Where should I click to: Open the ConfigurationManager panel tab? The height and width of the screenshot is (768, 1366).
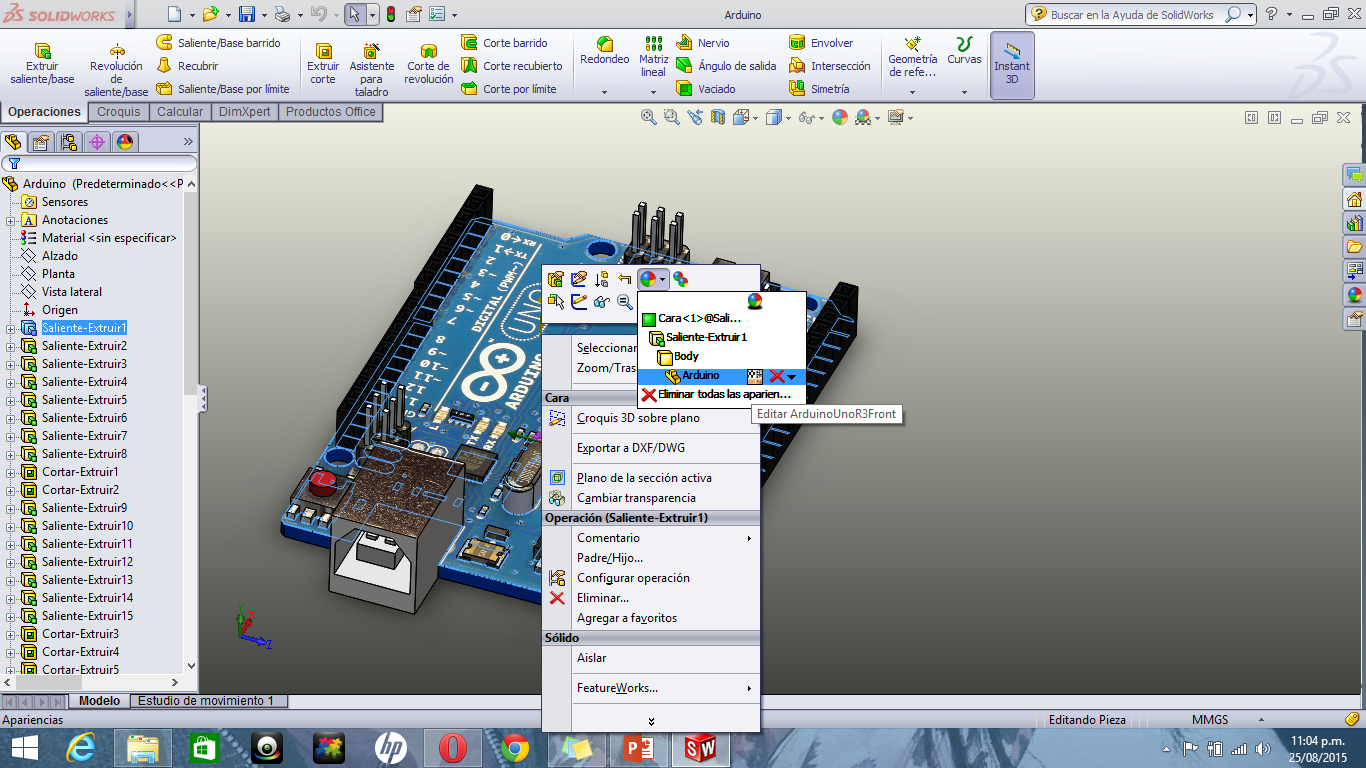coord(69,142)
